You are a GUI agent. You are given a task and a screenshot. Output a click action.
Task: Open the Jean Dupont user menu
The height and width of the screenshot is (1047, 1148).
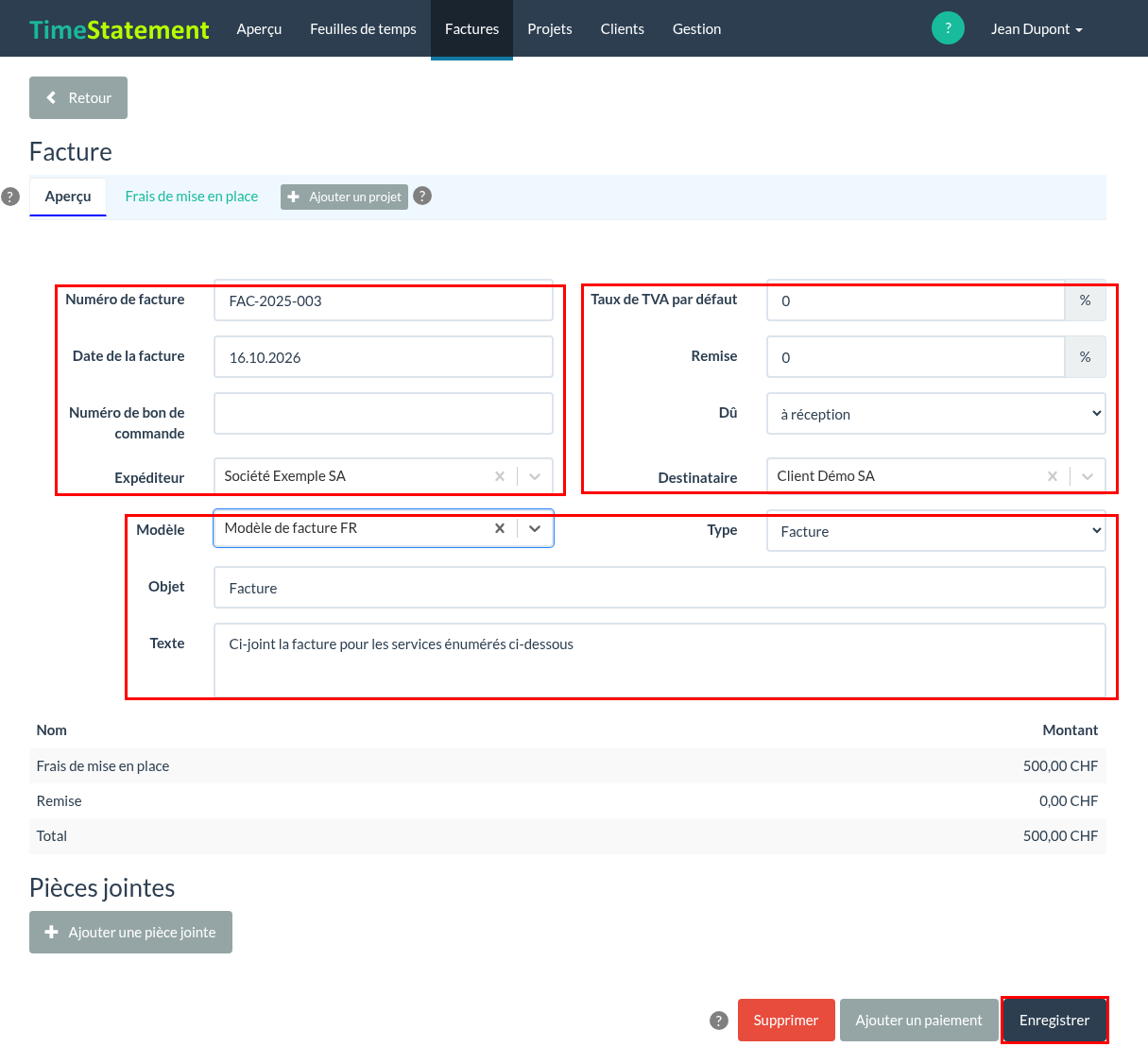pyautogui.click(x=1037, y=29)
